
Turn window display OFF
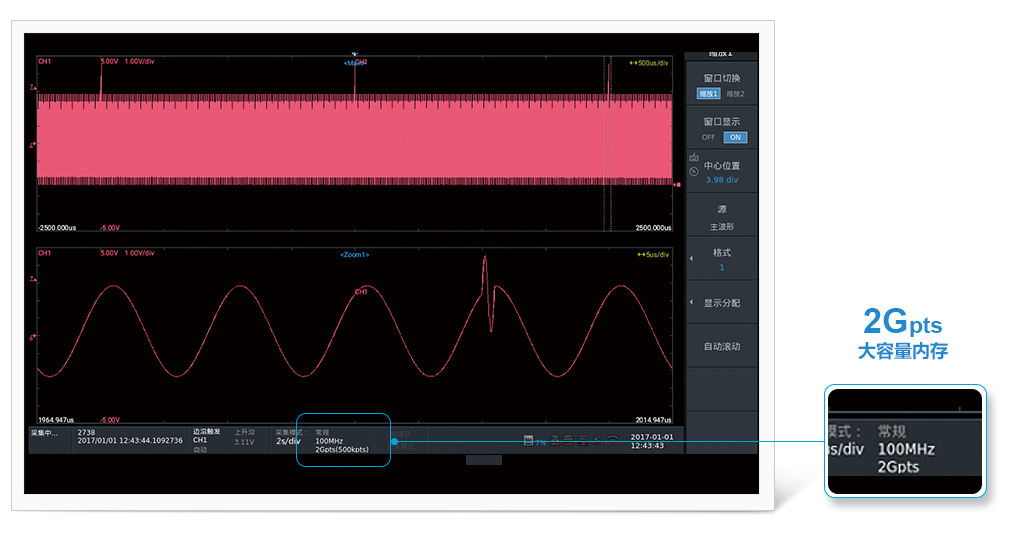pyautogui.click(x=708, y=137)
